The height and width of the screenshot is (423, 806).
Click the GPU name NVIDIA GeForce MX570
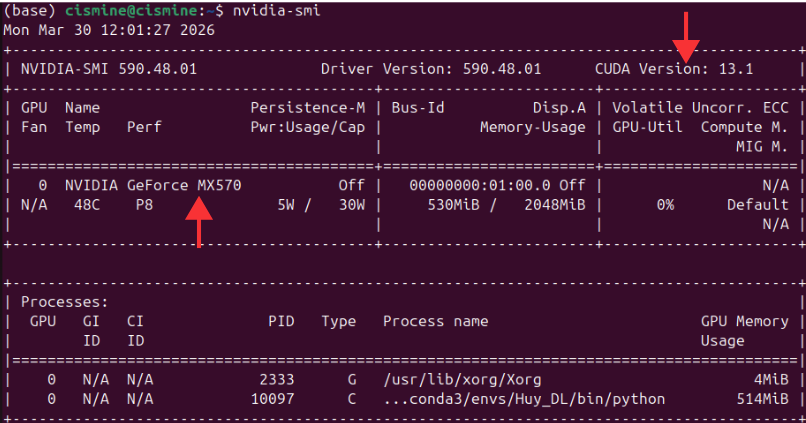[153, 185]
